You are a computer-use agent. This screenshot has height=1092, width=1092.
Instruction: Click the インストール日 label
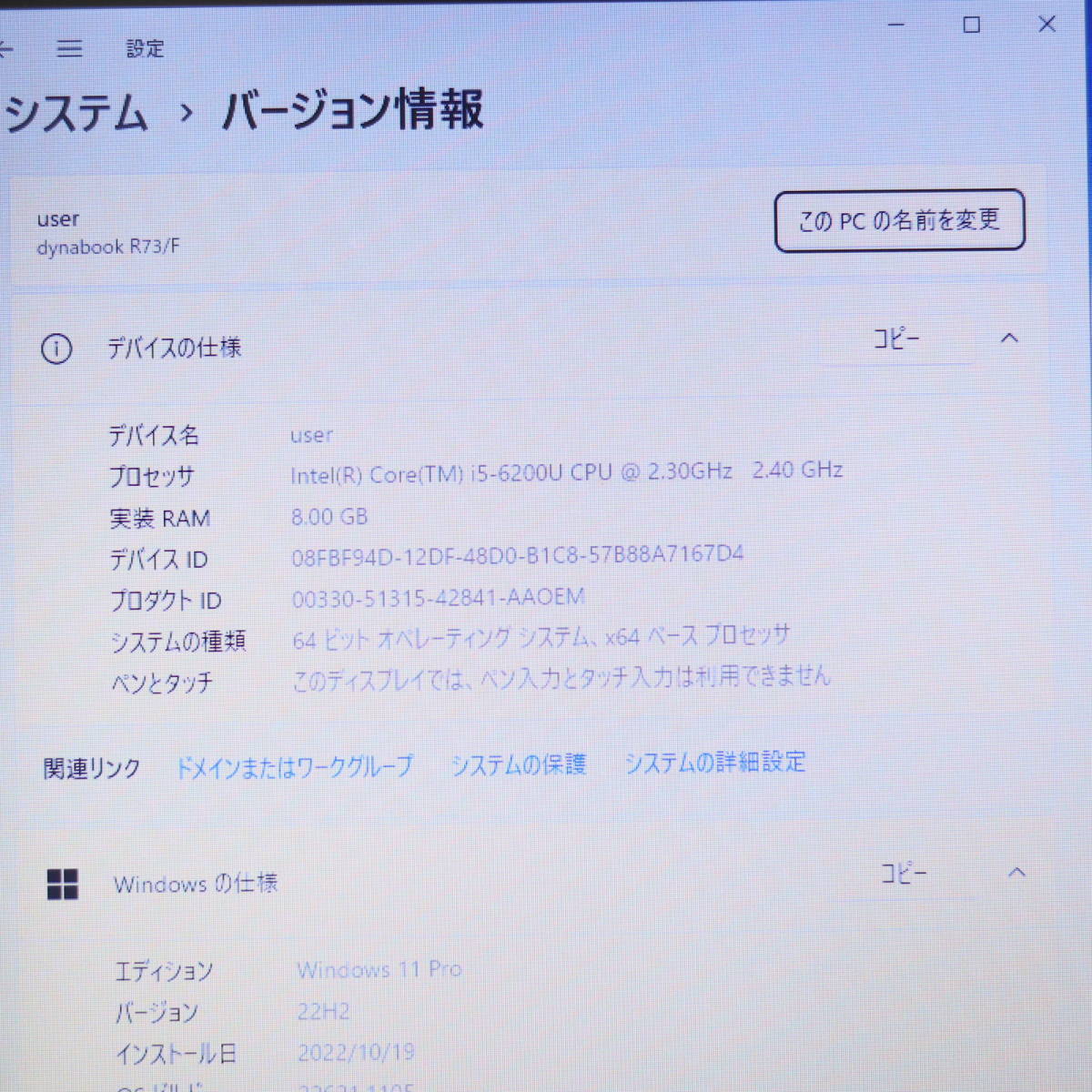point(177,1055)
